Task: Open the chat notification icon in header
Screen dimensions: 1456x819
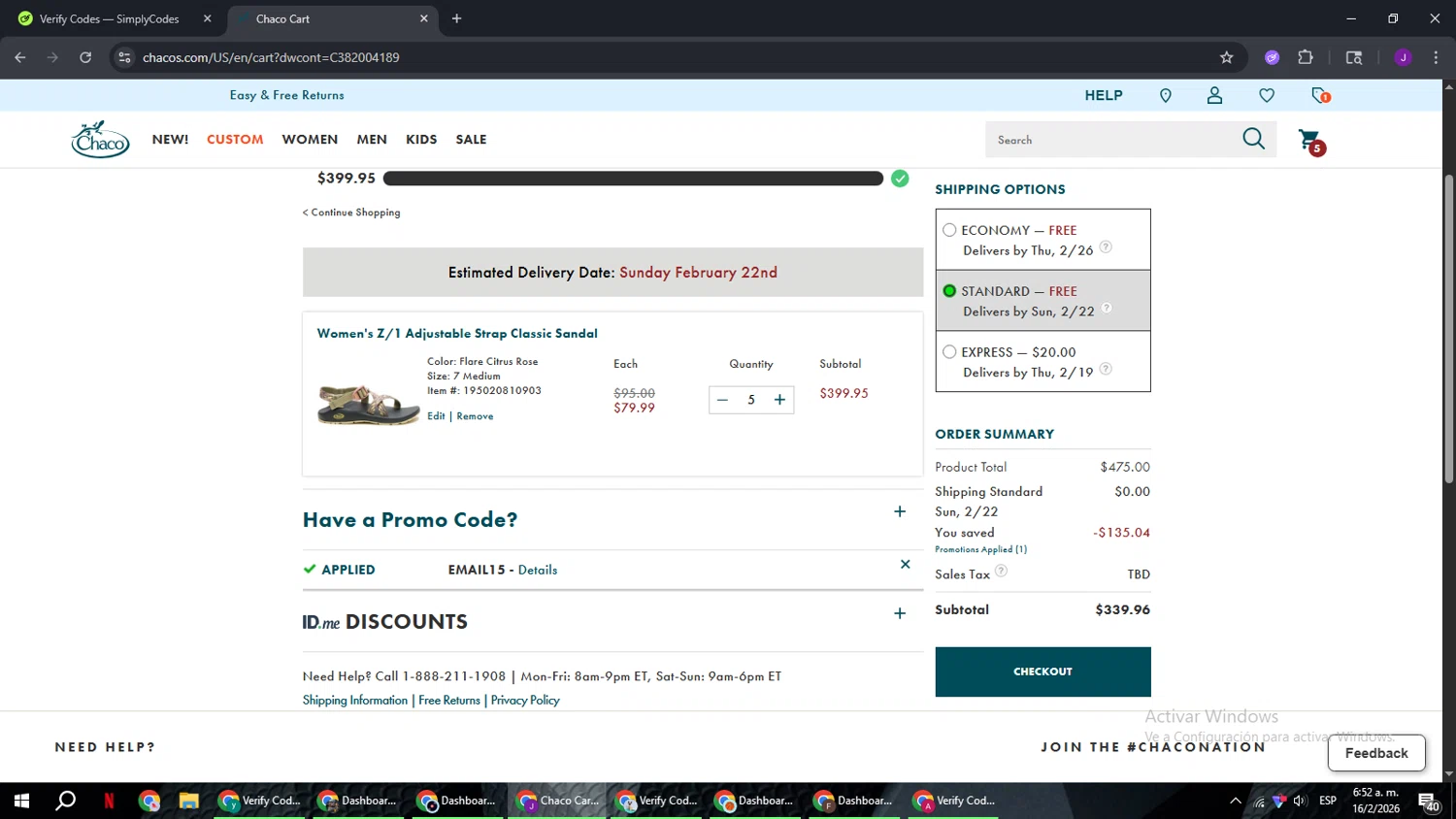Action: [x=1320, y=95]
